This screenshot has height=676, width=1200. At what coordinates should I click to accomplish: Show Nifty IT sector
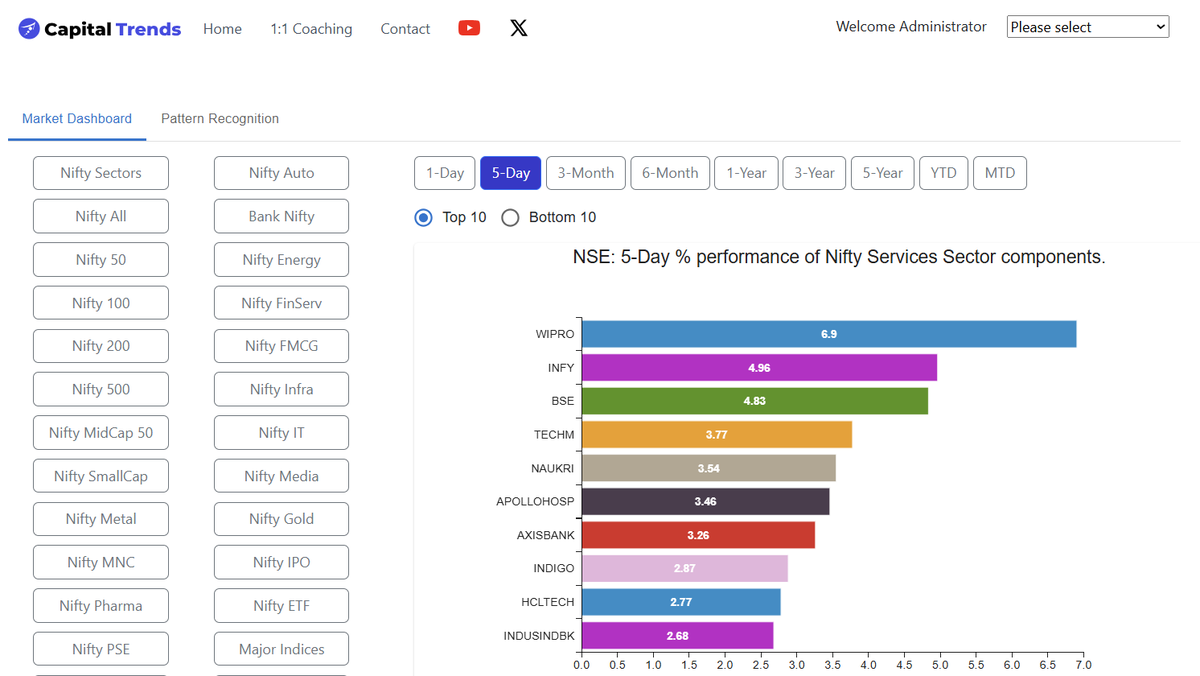281,433
